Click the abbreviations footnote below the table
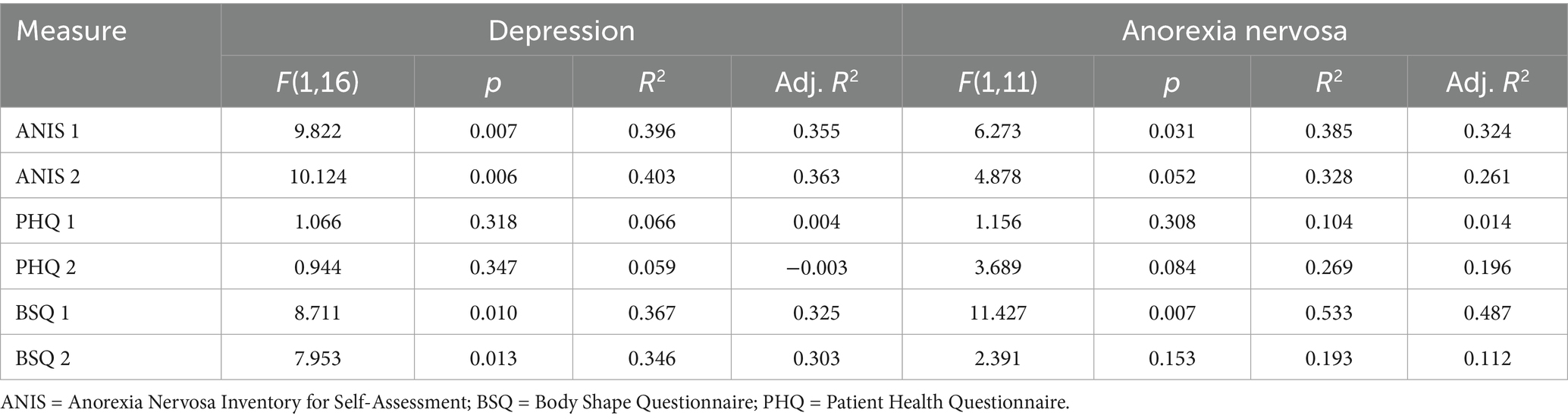This screenshot has width=1568, height=419. coord(535,402)
